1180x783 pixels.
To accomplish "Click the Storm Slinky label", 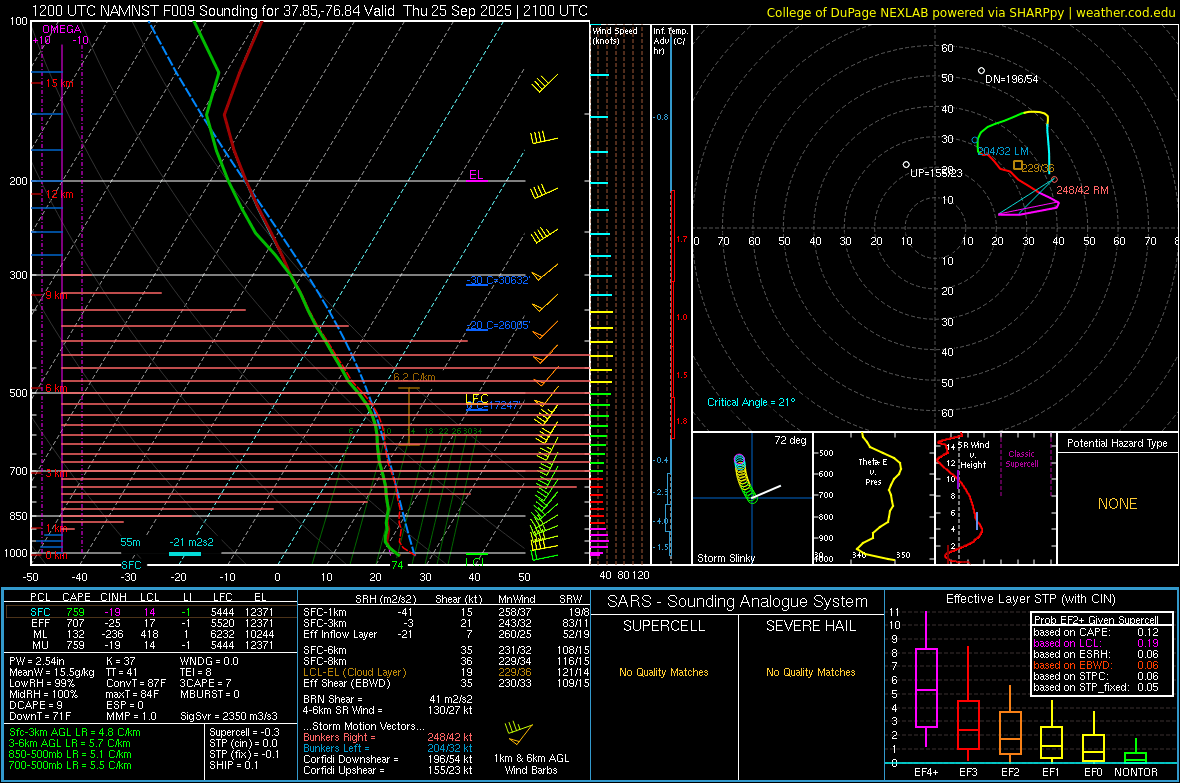I will point(725,558).
